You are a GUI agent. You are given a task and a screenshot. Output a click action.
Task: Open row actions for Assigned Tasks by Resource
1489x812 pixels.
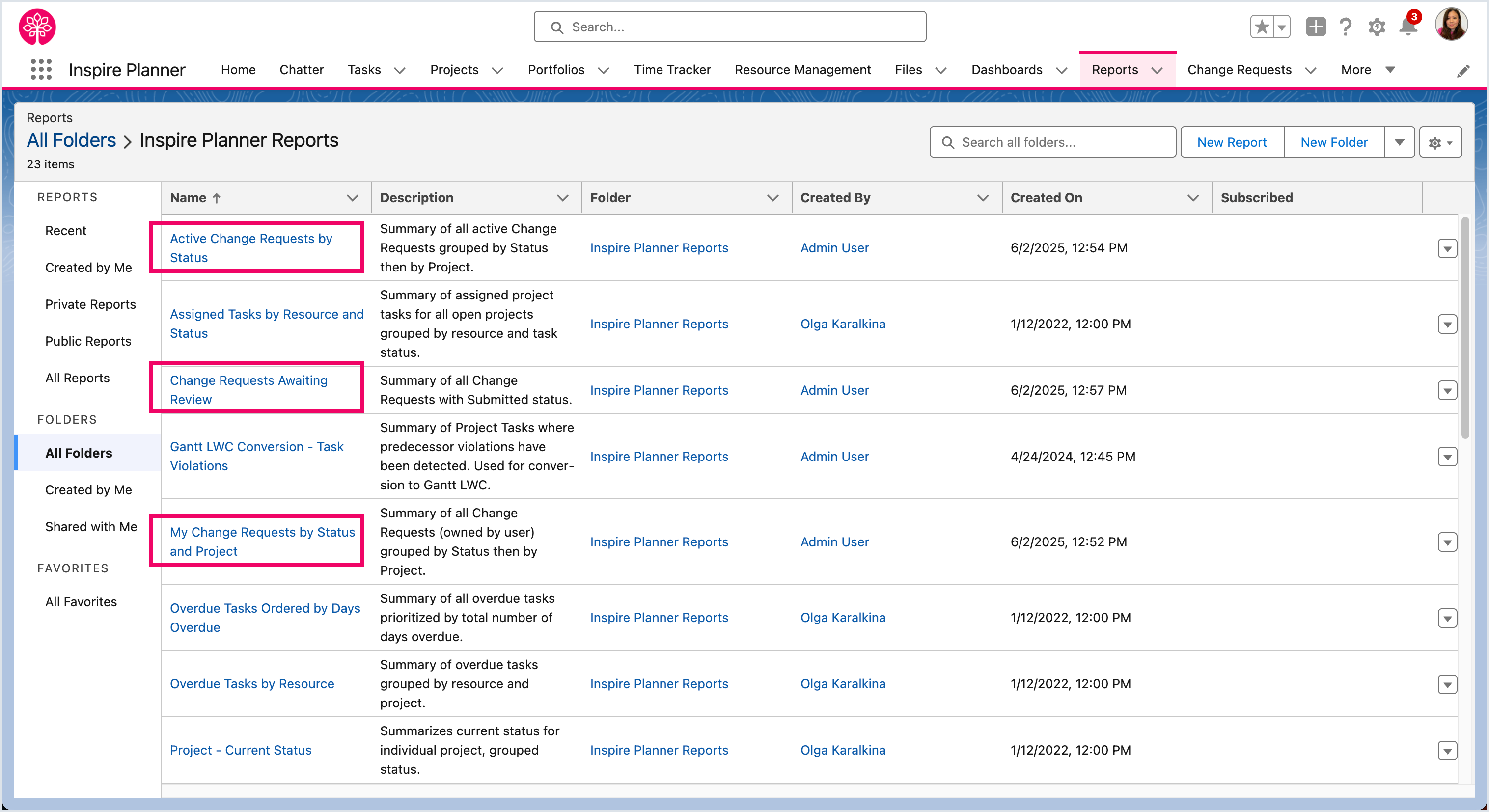click(1447, 324)
